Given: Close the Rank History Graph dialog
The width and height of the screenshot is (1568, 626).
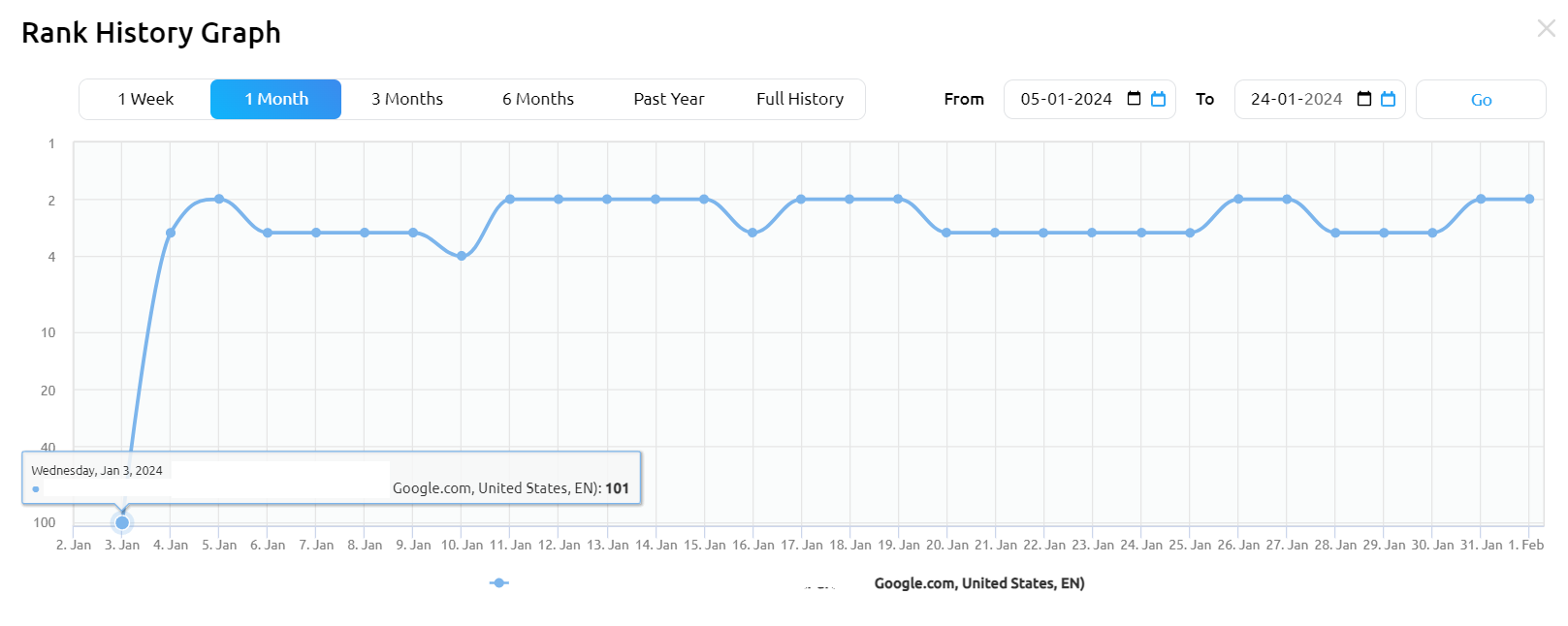Looking at the screenshot, I should (x=1546, y=29).
